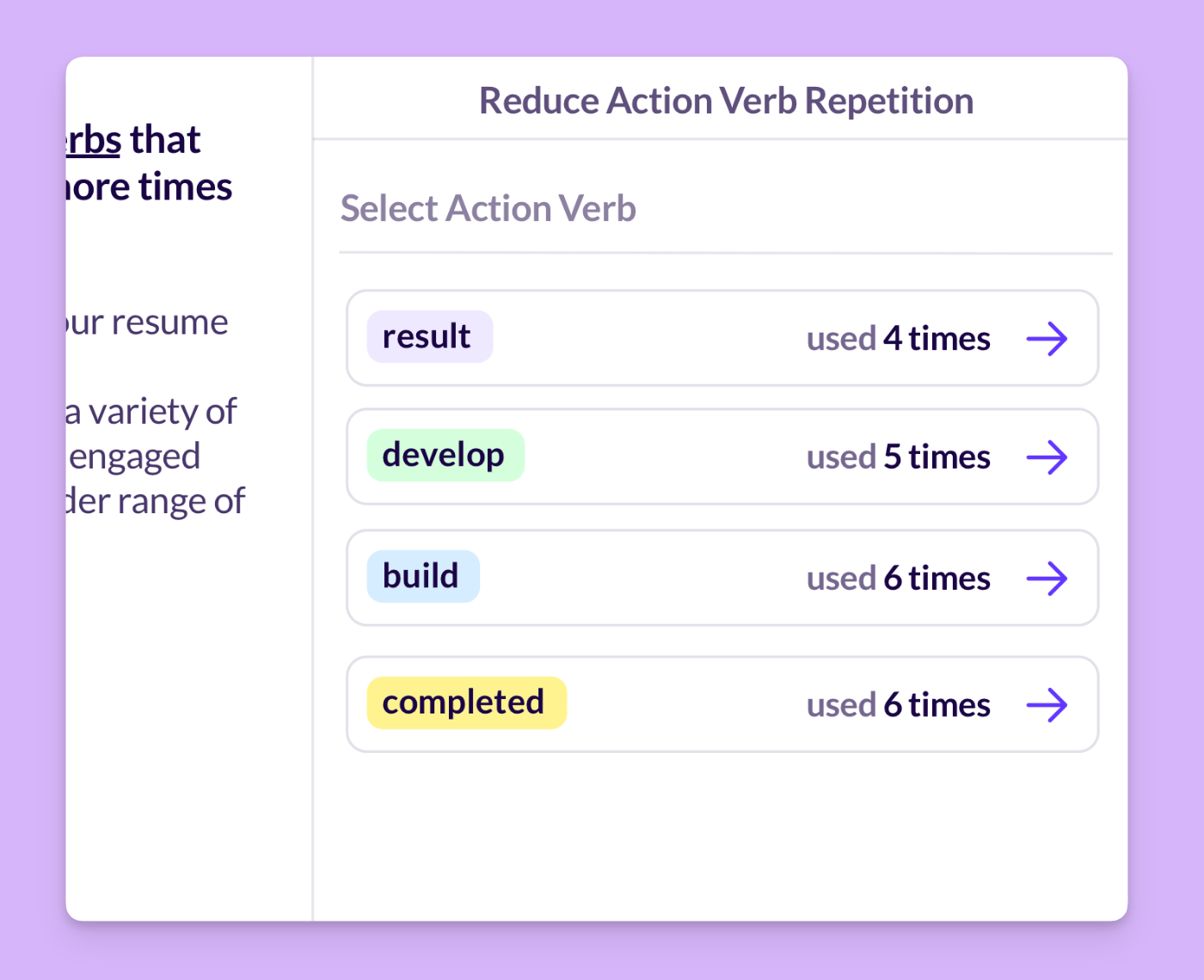Click the arrow icon in the develop row

click(x=1047, y=457)
